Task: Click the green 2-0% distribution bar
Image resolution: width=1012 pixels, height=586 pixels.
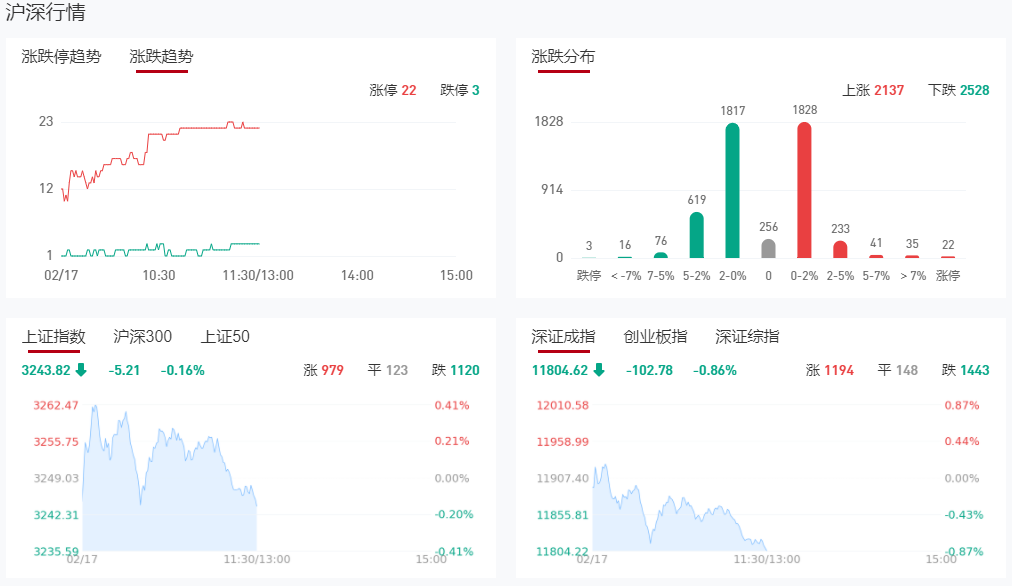Action: tap(732, 190)
